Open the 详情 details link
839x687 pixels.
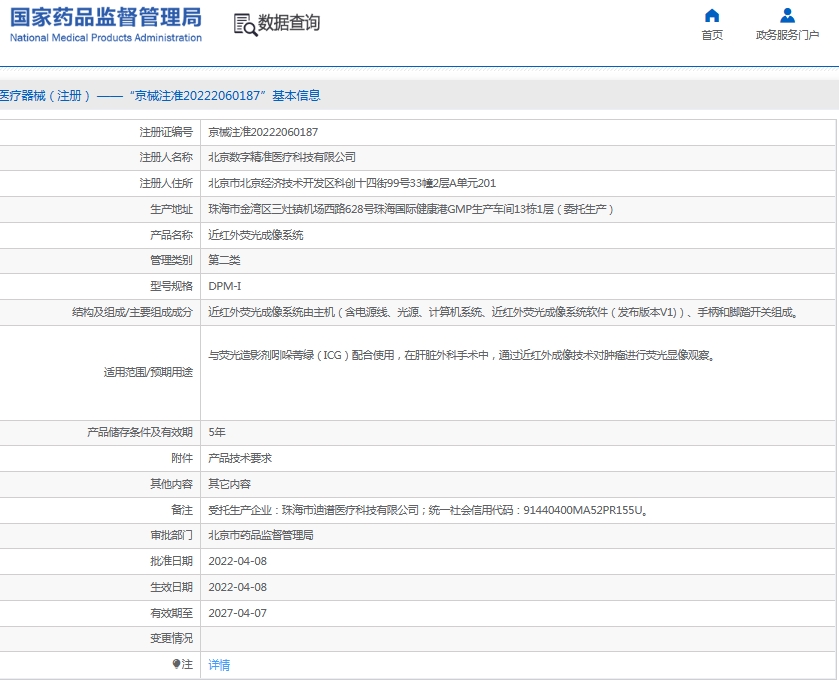point(219,665)
